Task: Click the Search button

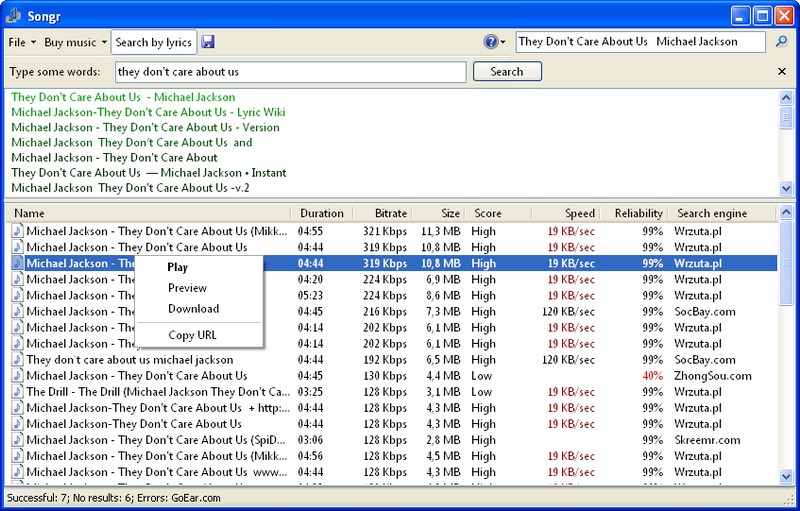Action: [507, 71]
